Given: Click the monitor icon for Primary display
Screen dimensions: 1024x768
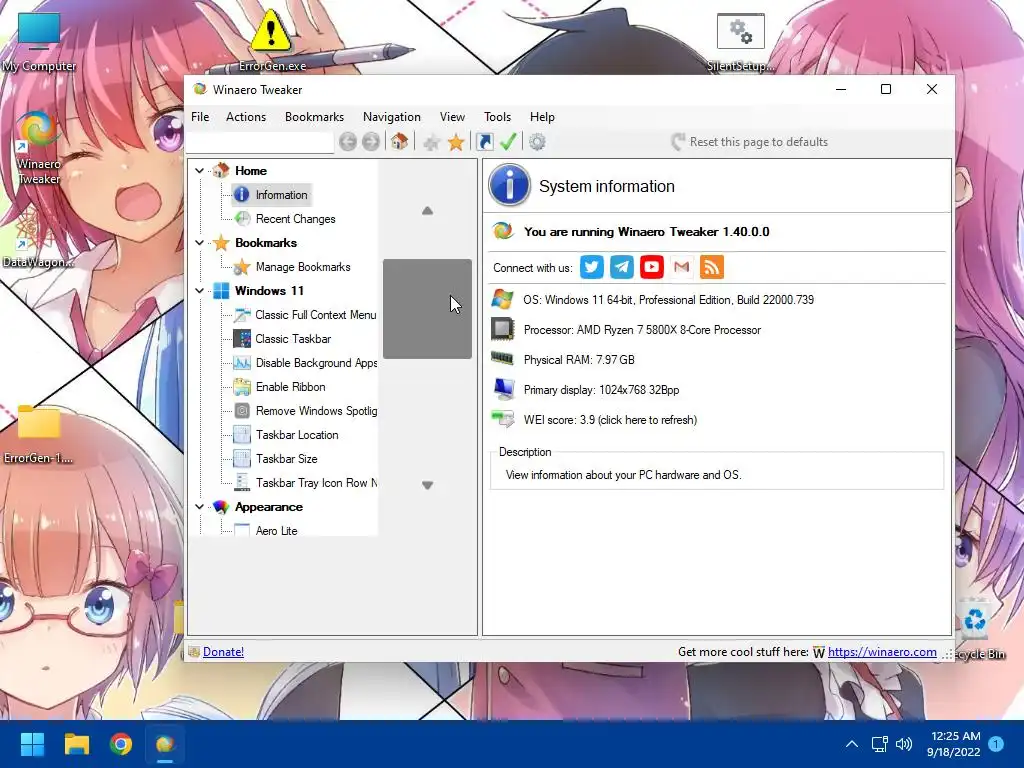Looking at the screenshot, I should pyautogui.click(x=504, y=389).
